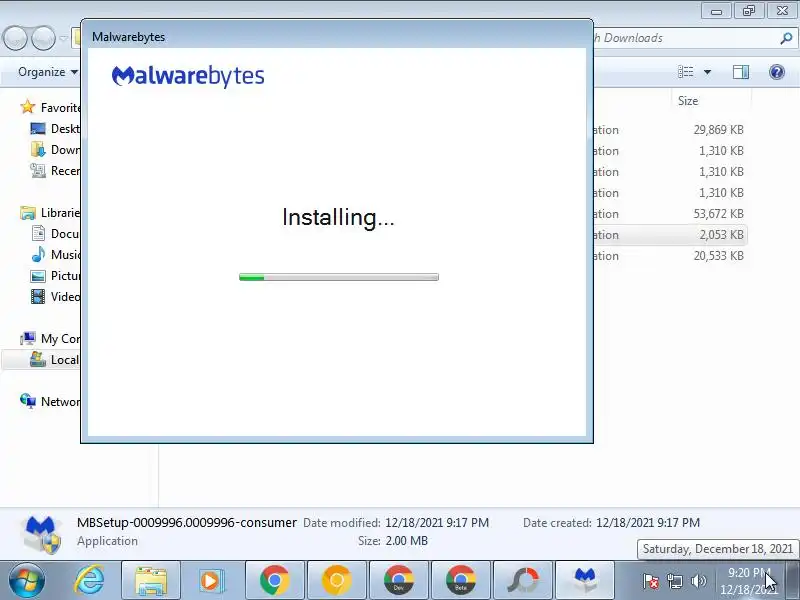The image size is (800, 600).
Task: Click the Malwarebytes installer title bar
Action: pyautogui.click(x=337, y=37)
